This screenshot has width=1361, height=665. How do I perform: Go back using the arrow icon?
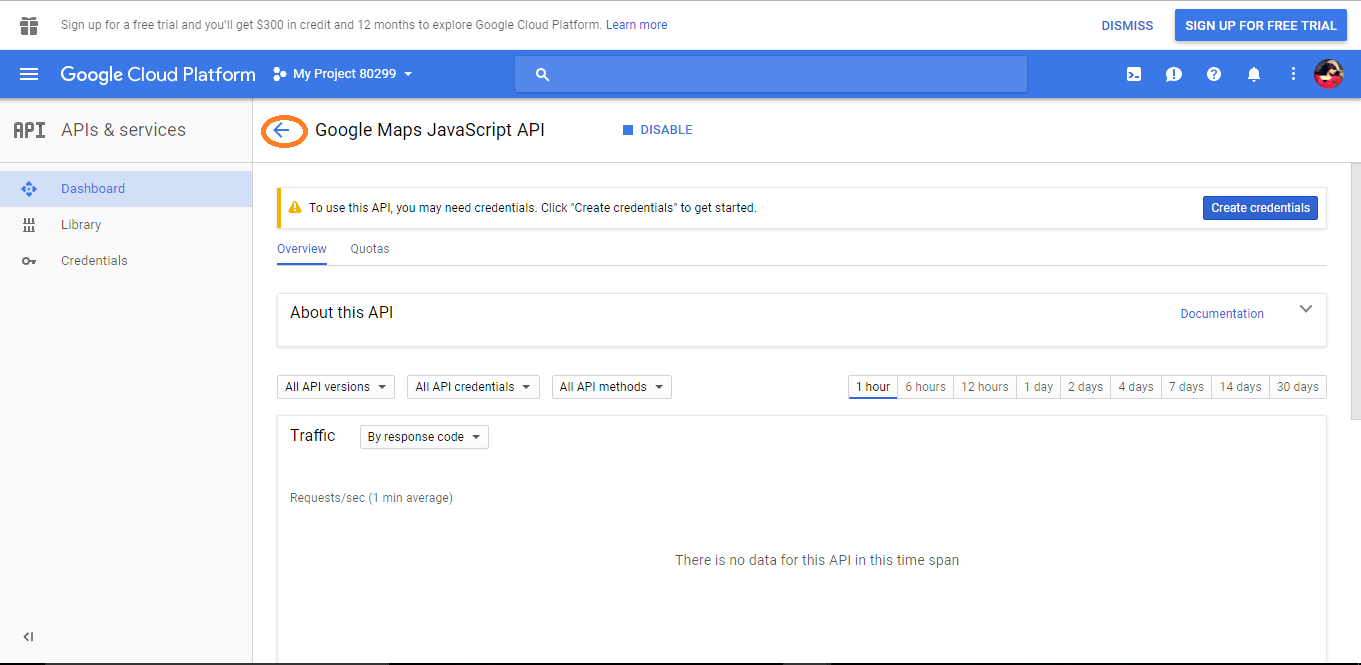[281, 130]
